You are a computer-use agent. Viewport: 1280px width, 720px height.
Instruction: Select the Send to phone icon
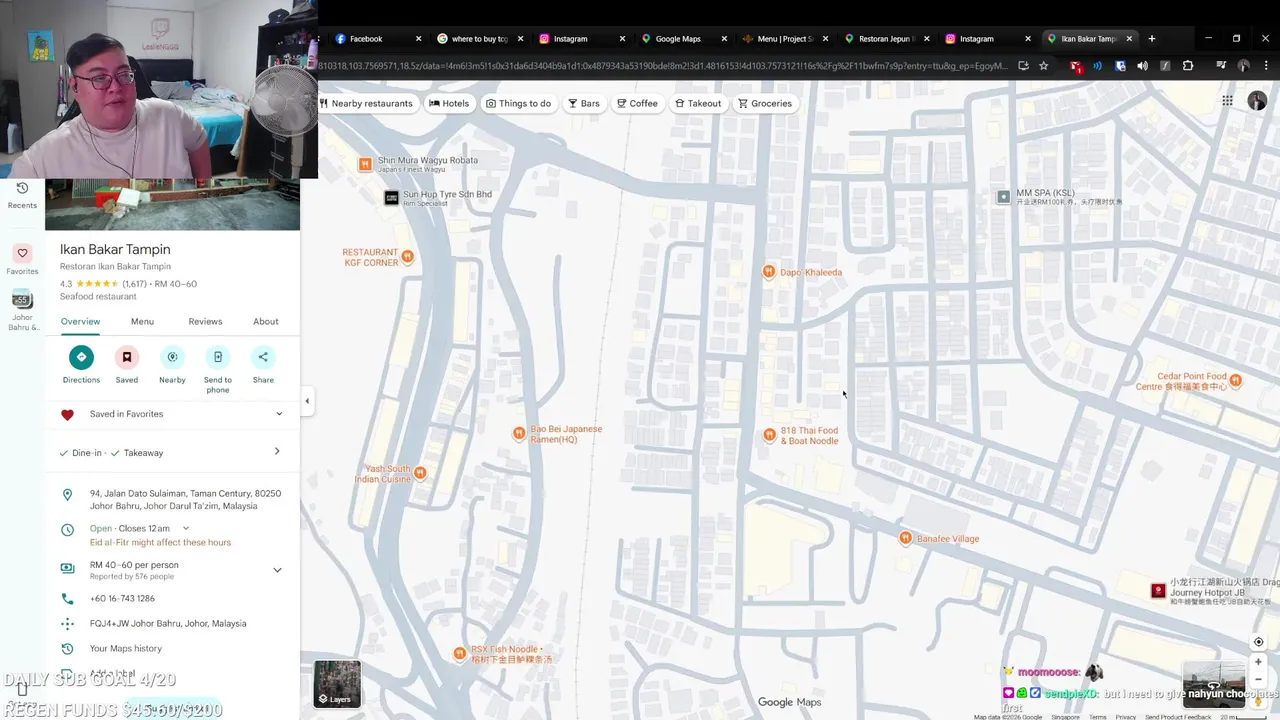pyautogui.click(x=218, y=357)
